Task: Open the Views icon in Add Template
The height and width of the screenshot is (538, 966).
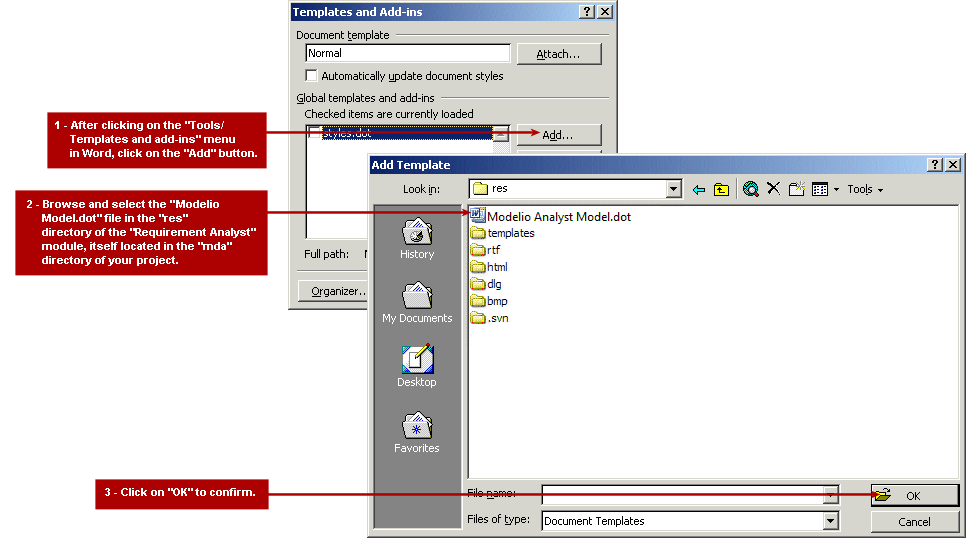Action: pos(819,189)
